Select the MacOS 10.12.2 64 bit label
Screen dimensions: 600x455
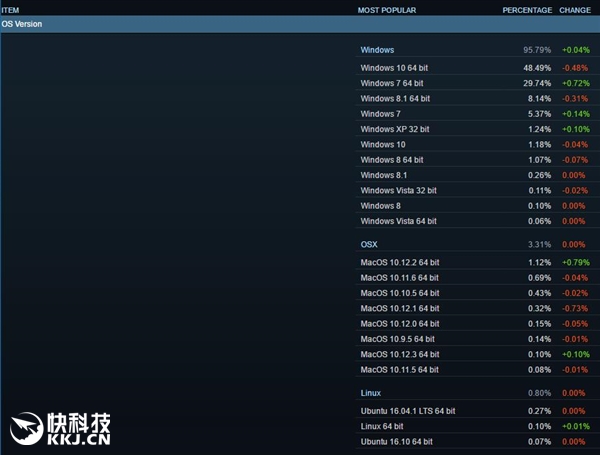[400, 263]
